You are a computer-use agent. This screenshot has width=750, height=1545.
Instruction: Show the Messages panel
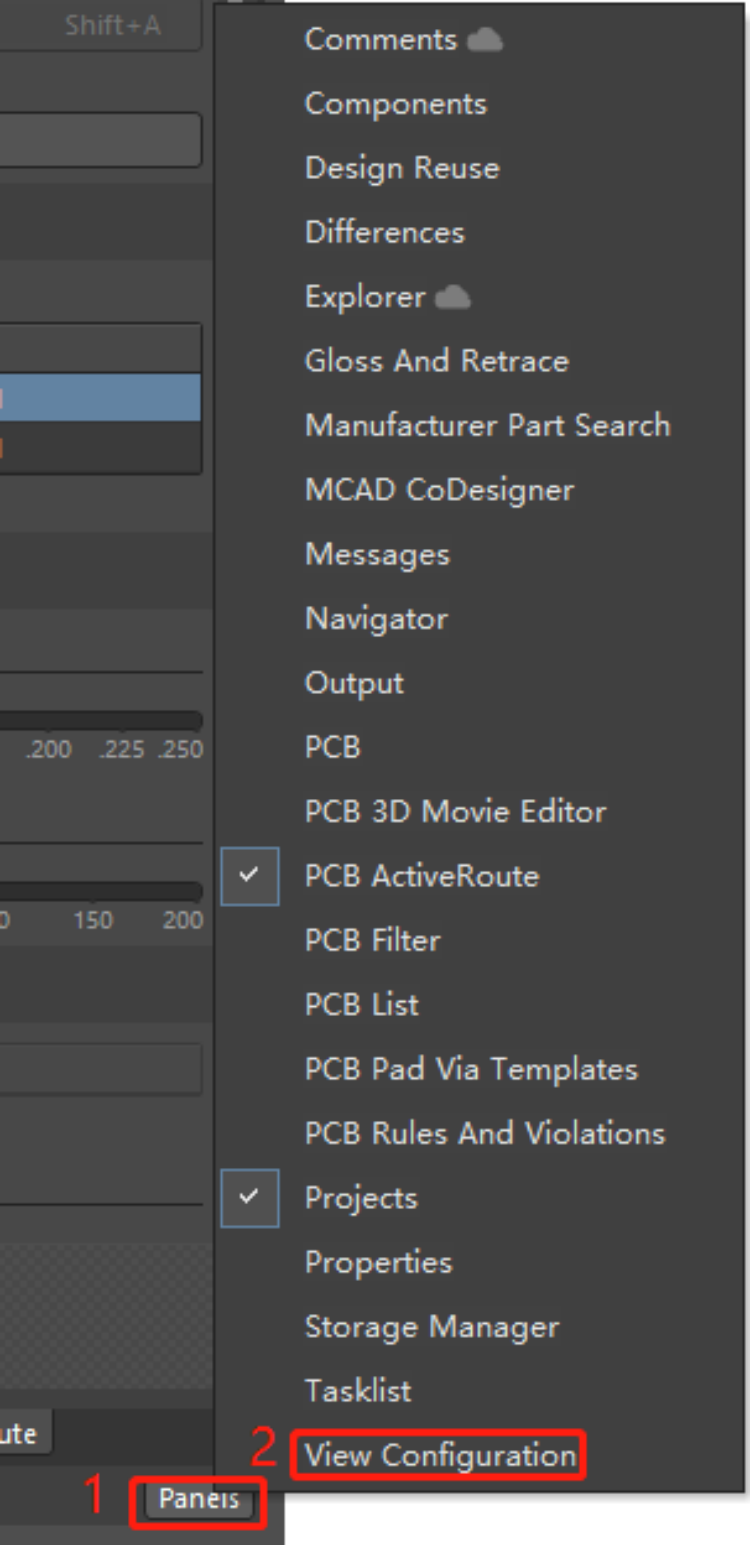tap(377, 554)
